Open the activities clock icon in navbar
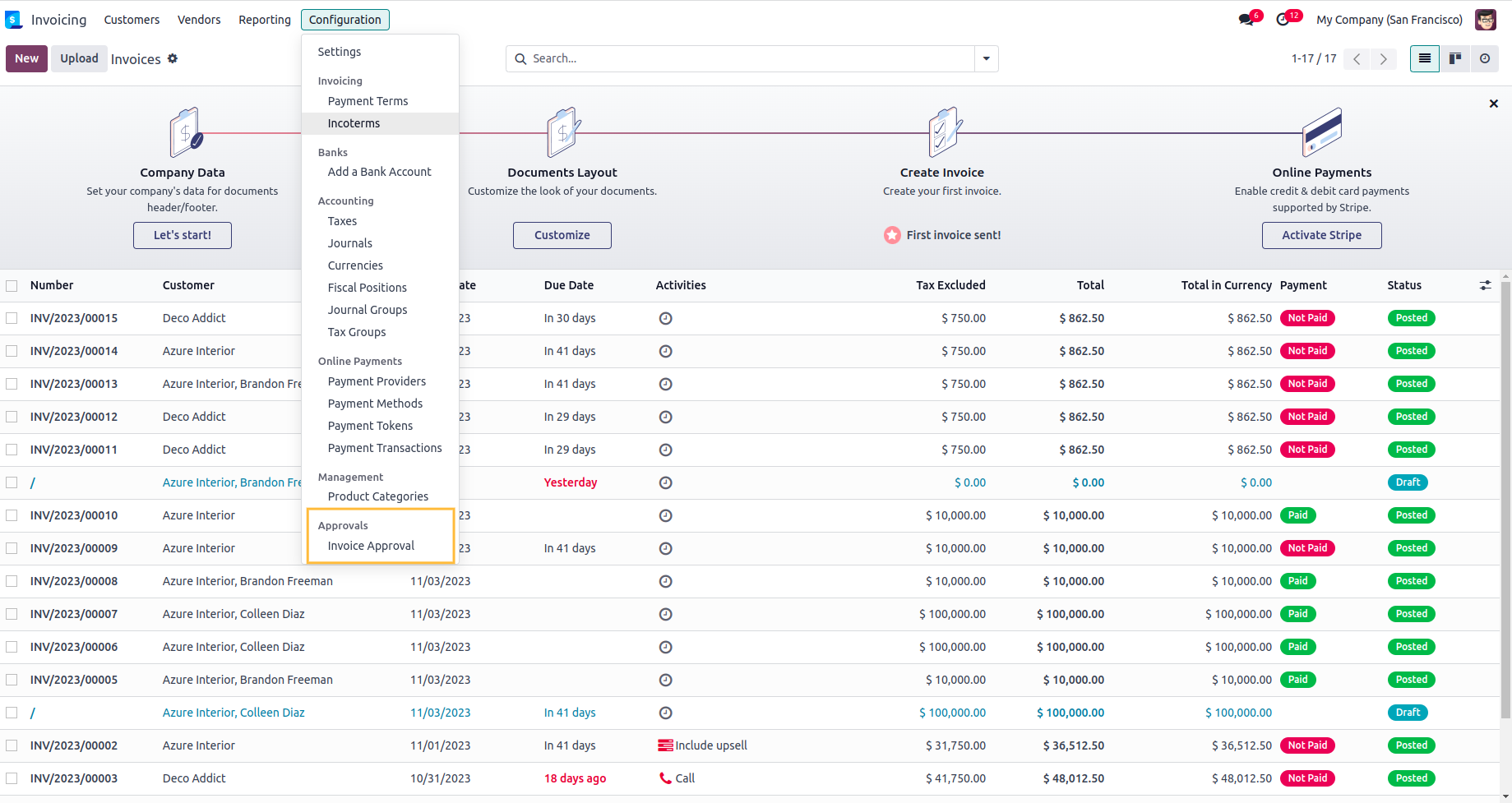This screenshot has width=1512, height=803. (1283, 20)
